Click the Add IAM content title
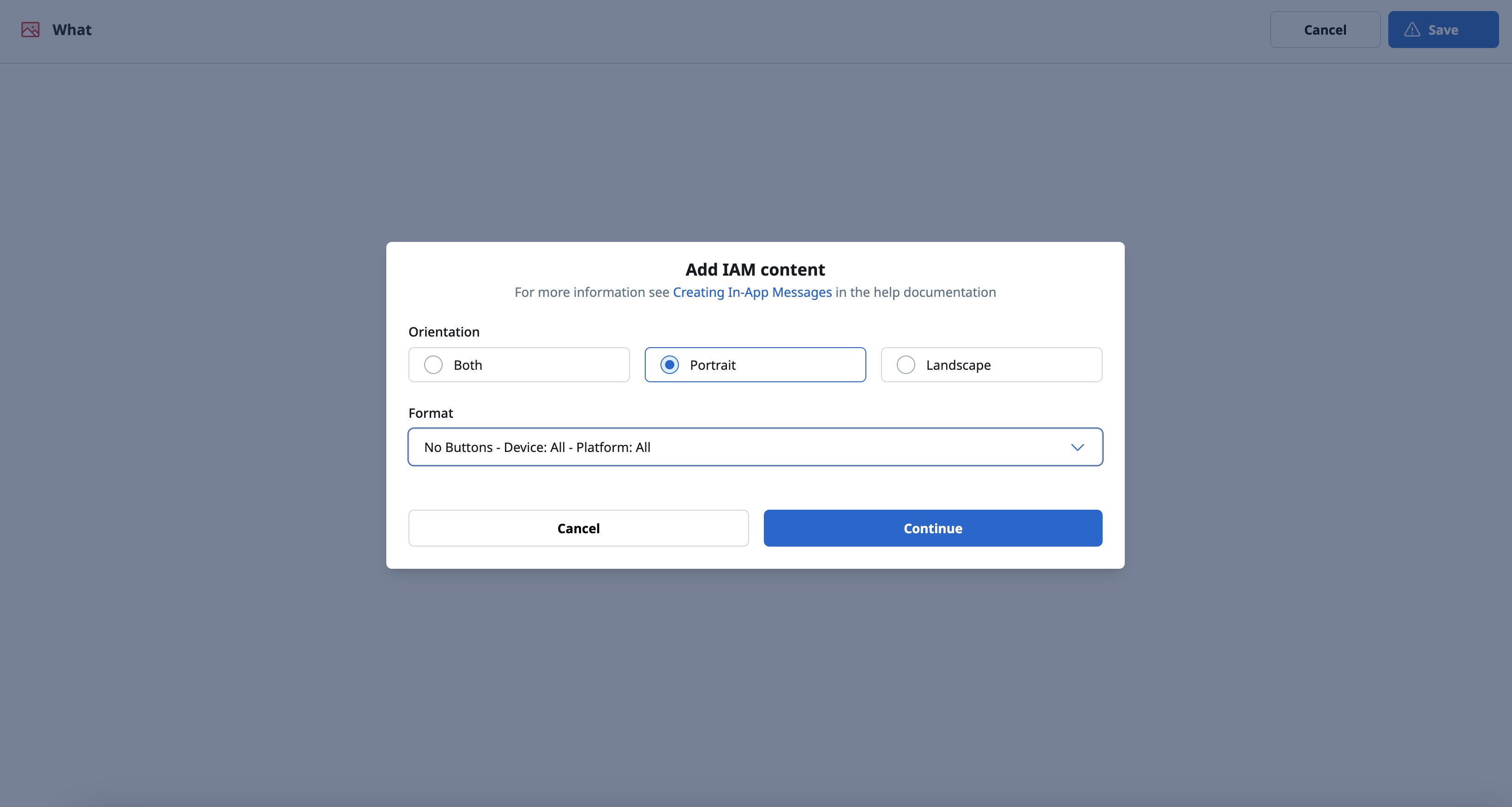The height and width of the screenshot is (807, 1512). pos(756,270)
